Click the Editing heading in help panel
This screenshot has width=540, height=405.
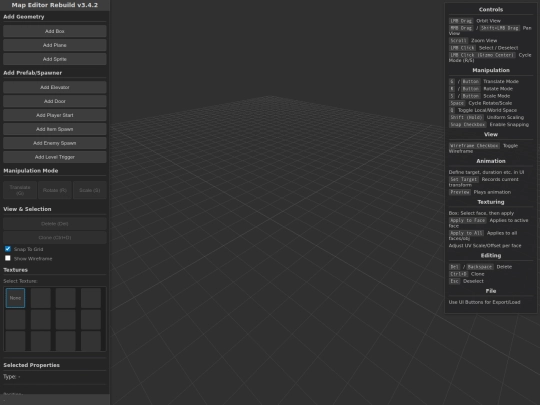pos(491,256)
